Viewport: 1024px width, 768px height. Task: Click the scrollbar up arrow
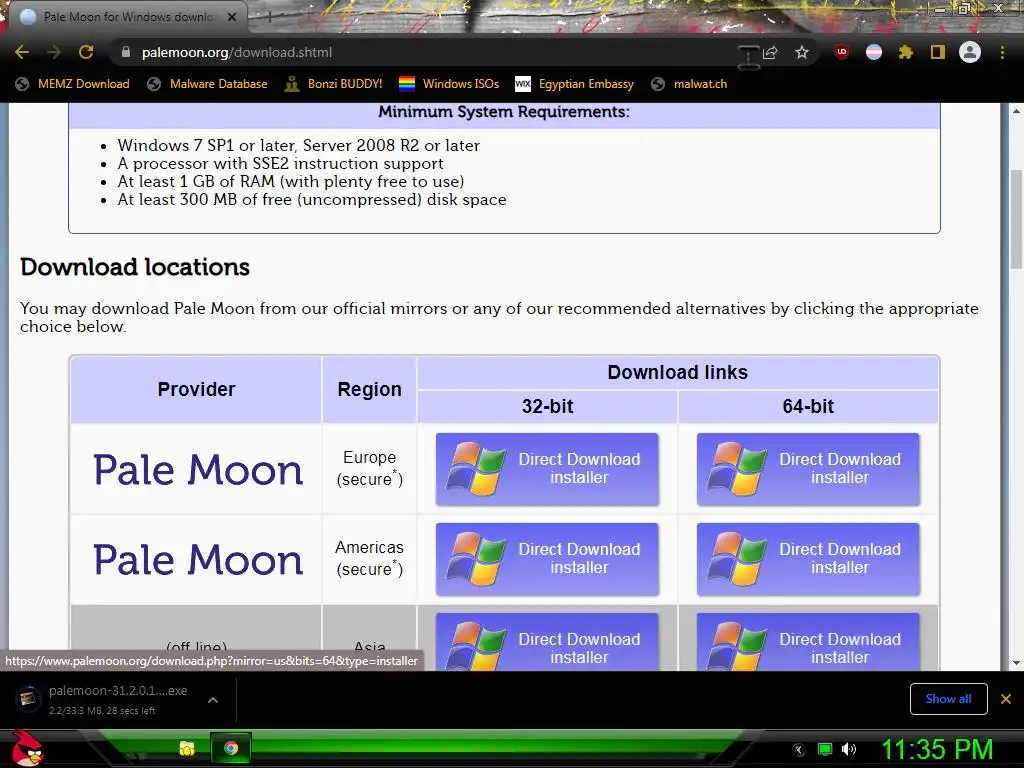pos(1016,111)
